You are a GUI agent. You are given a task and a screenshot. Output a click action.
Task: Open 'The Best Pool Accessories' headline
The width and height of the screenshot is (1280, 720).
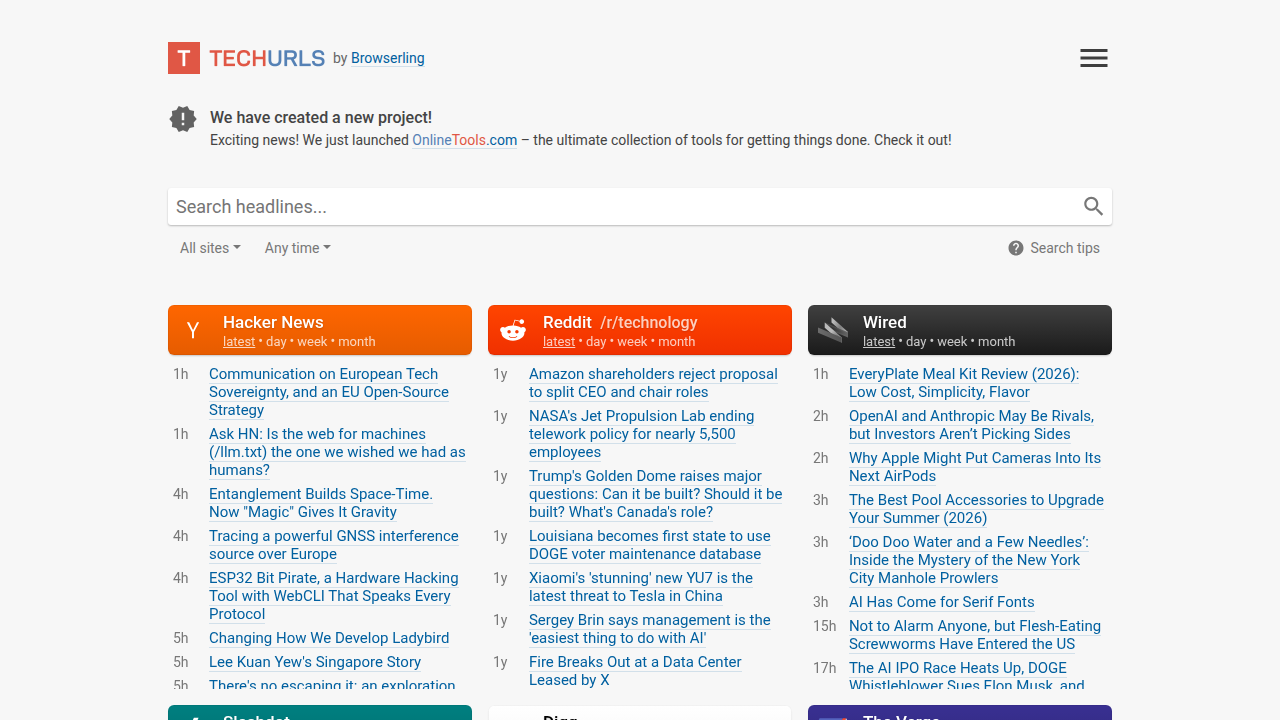click(x=976, y=509)
